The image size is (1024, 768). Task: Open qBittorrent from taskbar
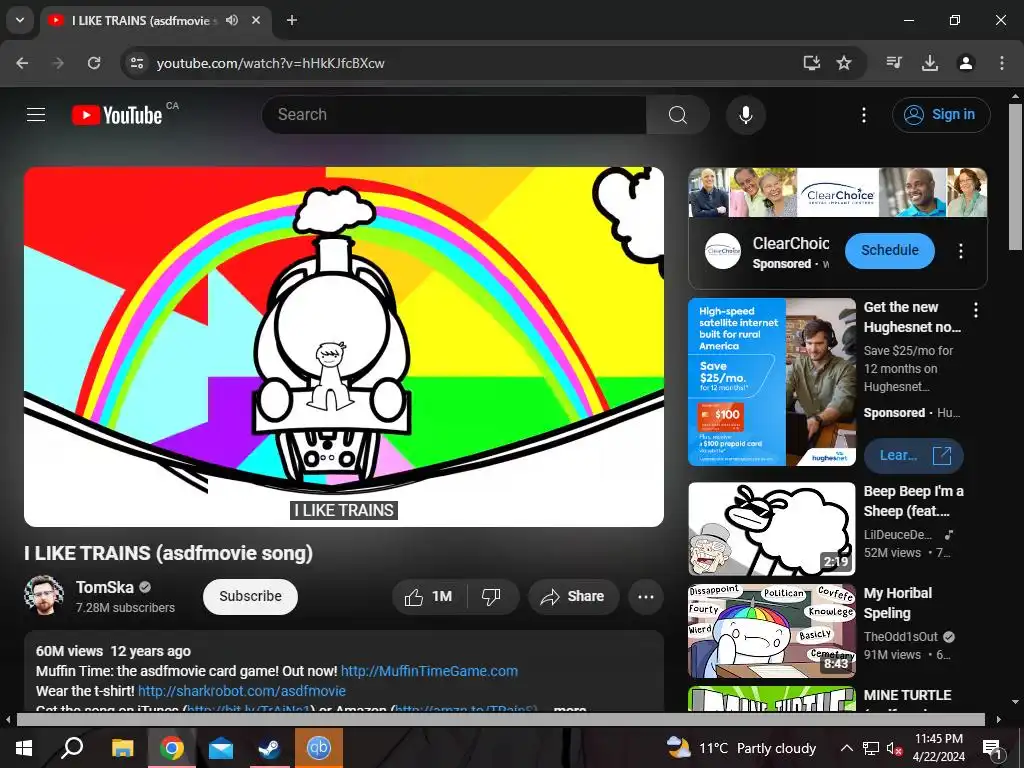tap(319, 748)
